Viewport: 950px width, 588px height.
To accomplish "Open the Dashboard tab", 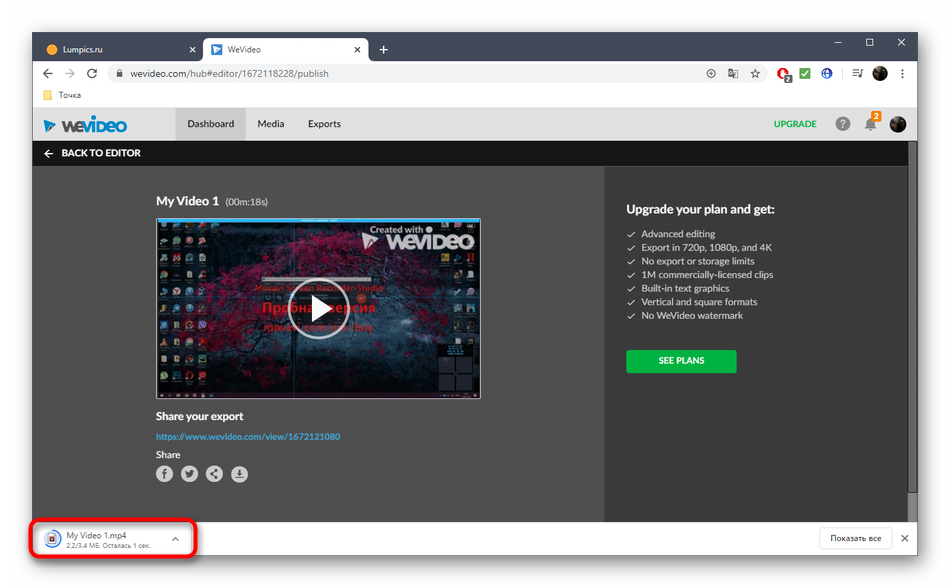I will click(210, 124).
